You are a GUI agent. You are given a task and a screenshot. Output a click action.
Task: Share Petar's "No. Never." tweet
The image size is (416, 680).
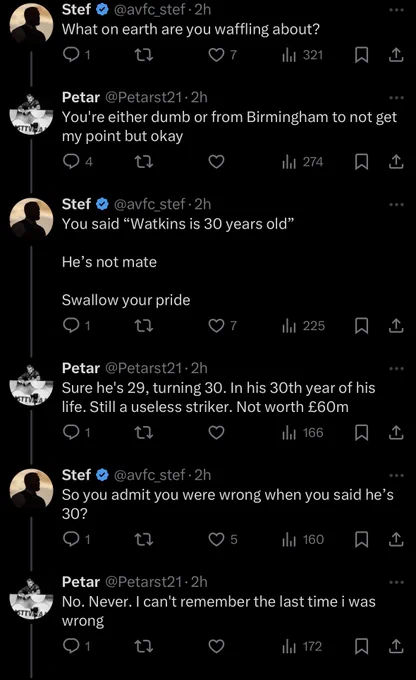tap(396, 647)
